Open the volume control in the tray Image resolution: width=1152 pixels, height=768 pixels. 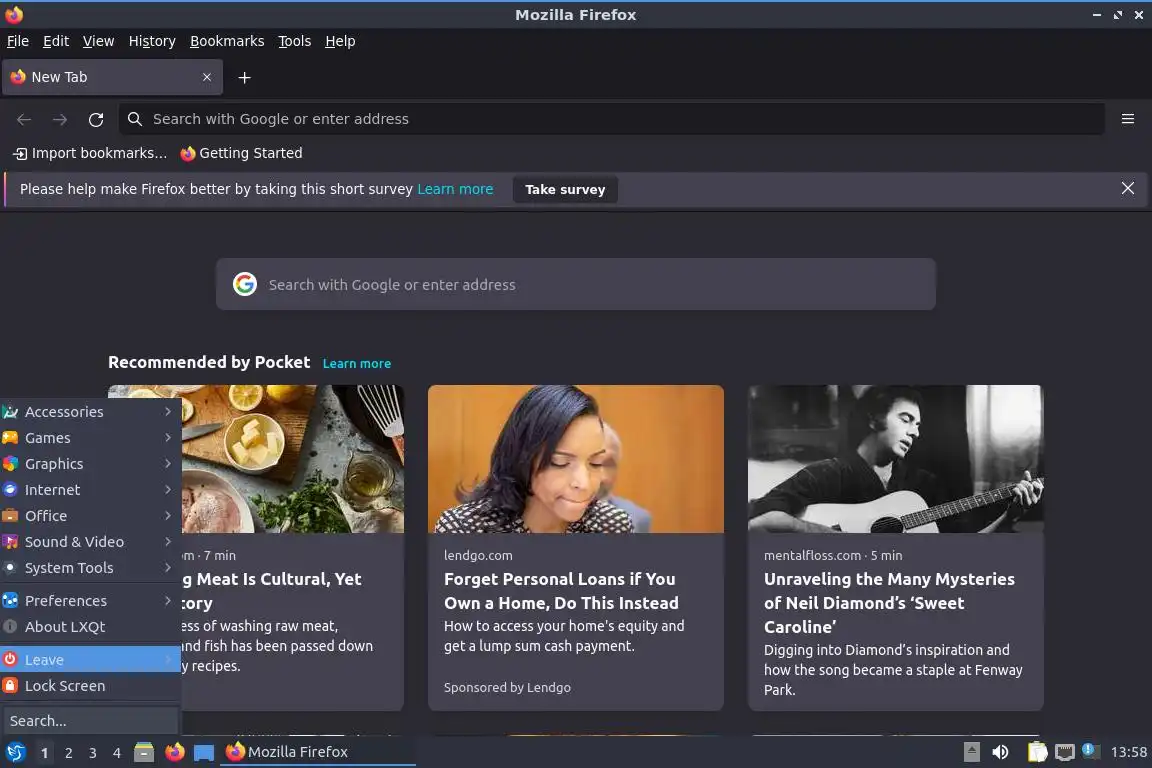[x=1001, y=752]
